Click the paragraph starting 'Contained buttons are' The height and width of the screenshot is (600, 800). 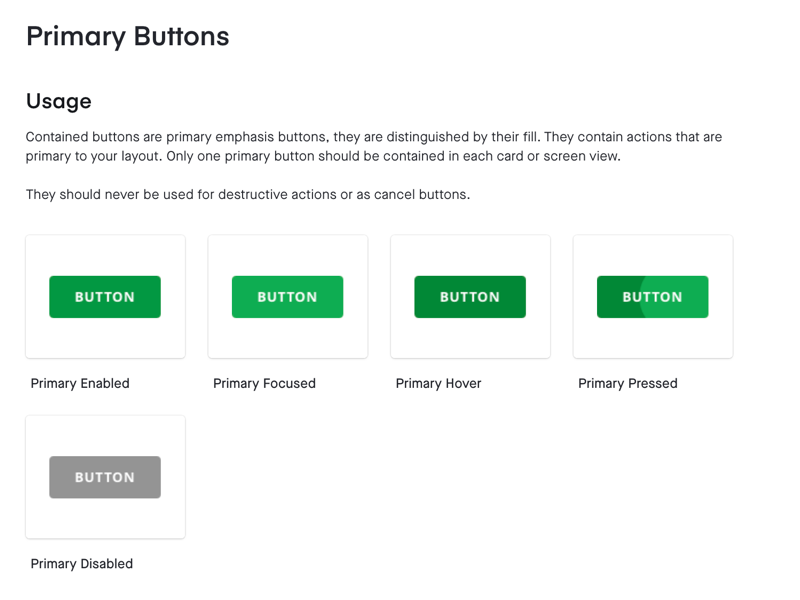[x=374, y=146]
